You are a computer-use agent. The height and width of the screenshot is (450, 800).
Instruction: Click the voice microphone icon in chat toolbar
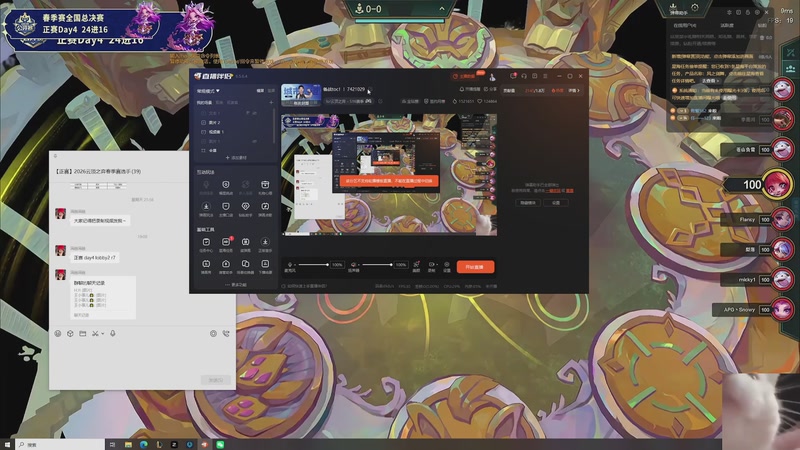[113, 334]
